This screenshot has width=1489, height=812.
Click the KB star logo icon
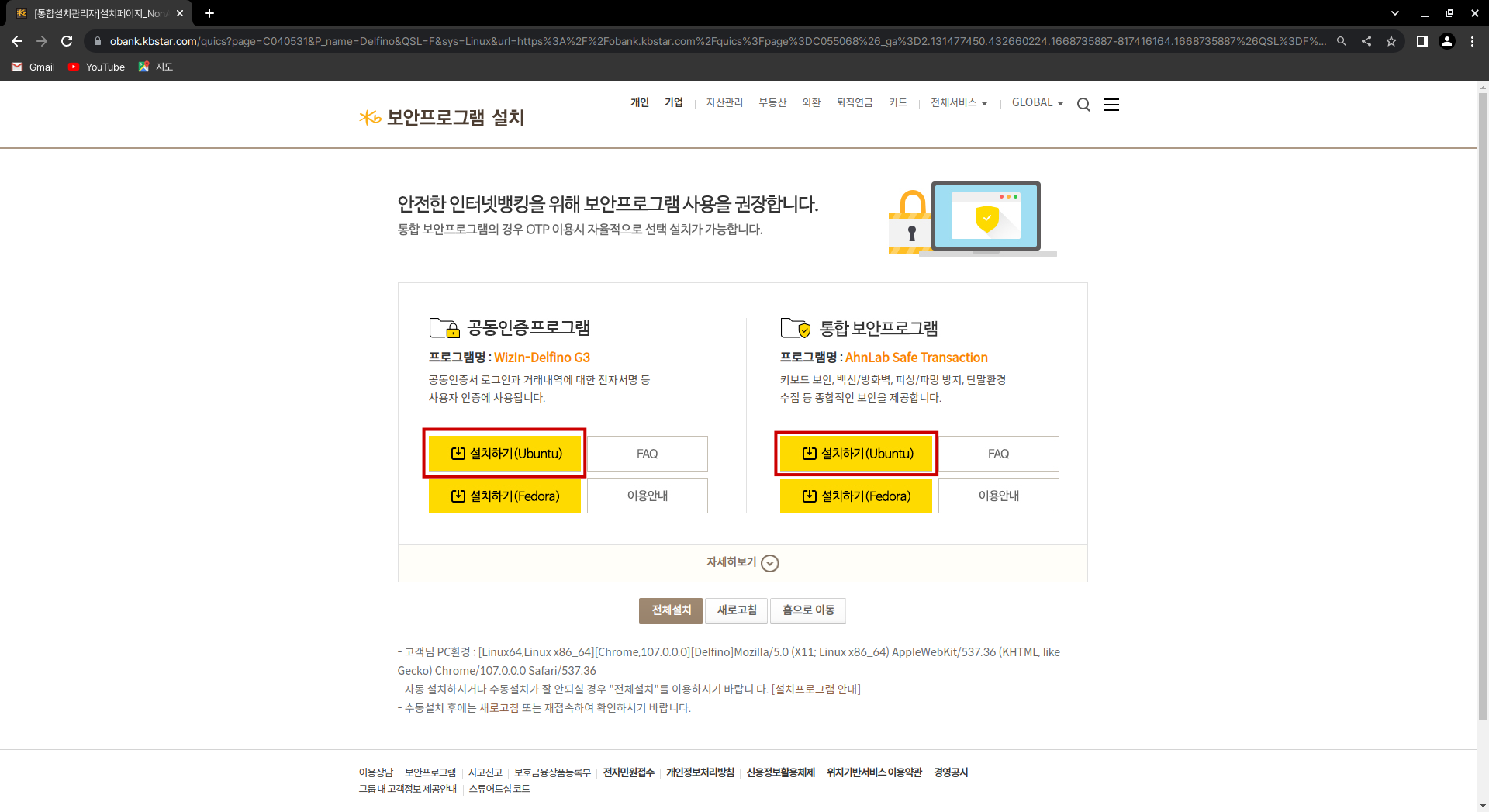370,117
